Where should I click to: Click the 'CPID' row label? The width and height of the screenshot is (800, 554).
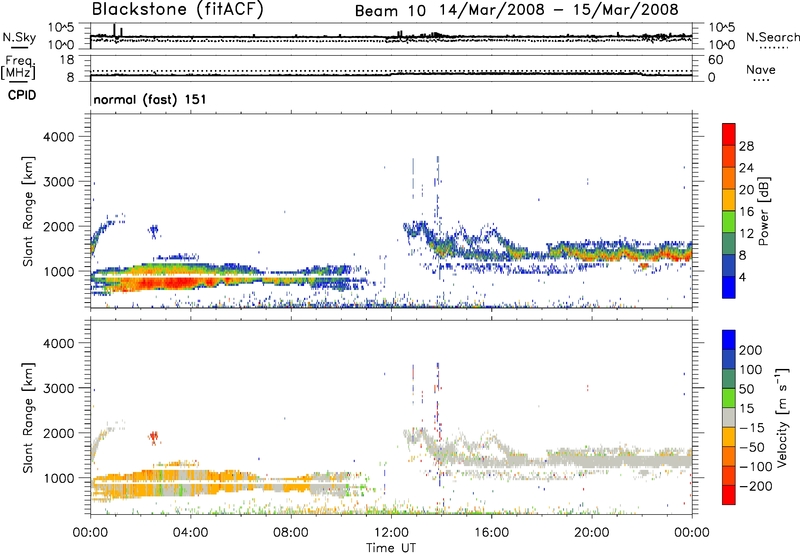pos(22,95)
